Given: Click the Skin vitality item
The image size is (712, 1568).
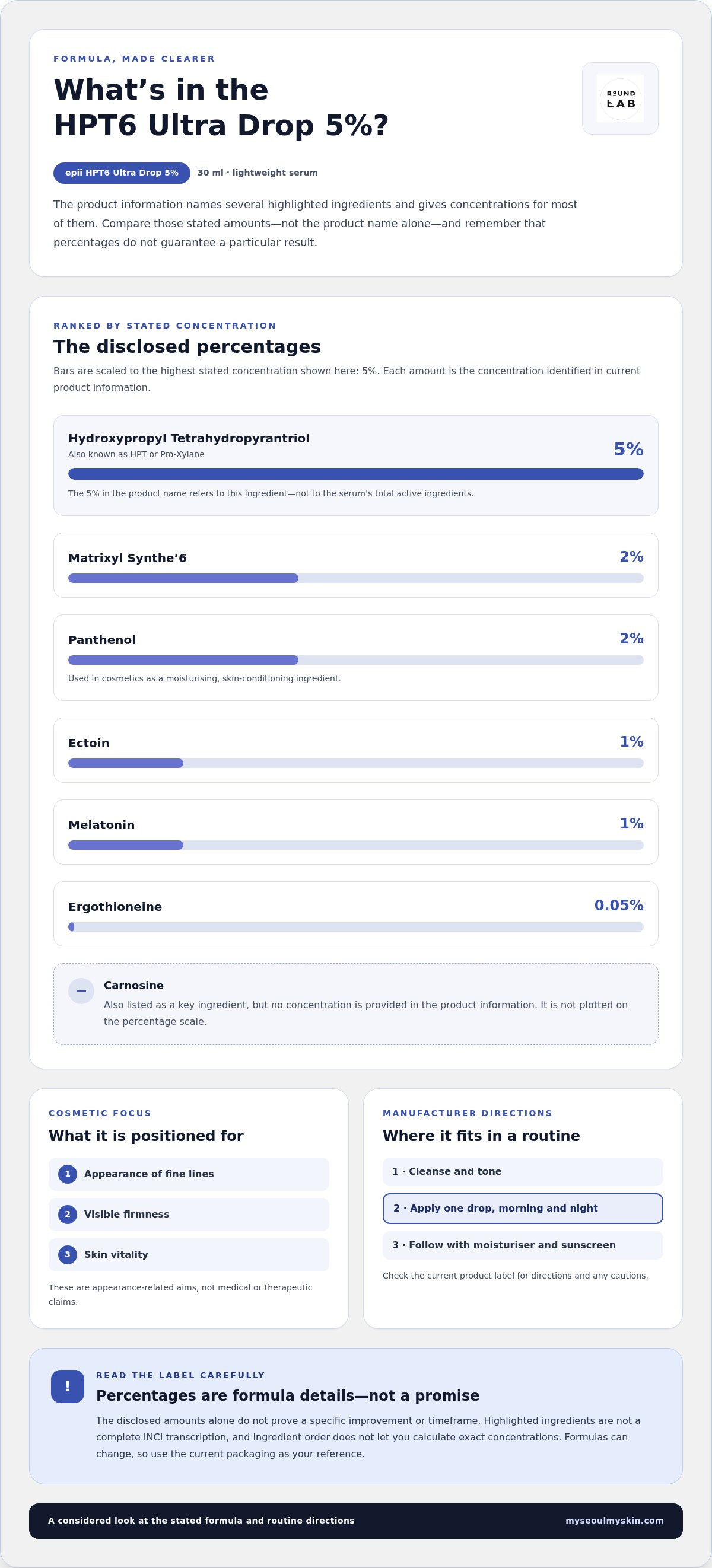Looking at the screenshot, I should 189,1254.
